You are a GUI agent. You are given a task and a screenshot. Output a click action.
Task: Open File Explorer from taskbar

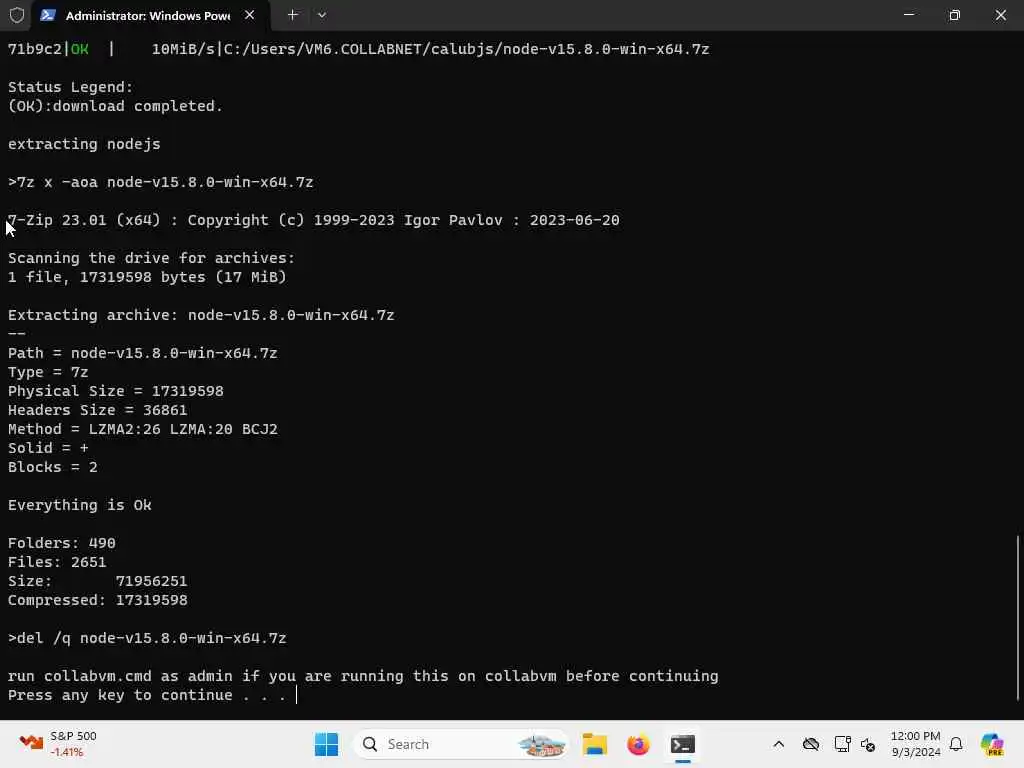click(x=594, y=744)
